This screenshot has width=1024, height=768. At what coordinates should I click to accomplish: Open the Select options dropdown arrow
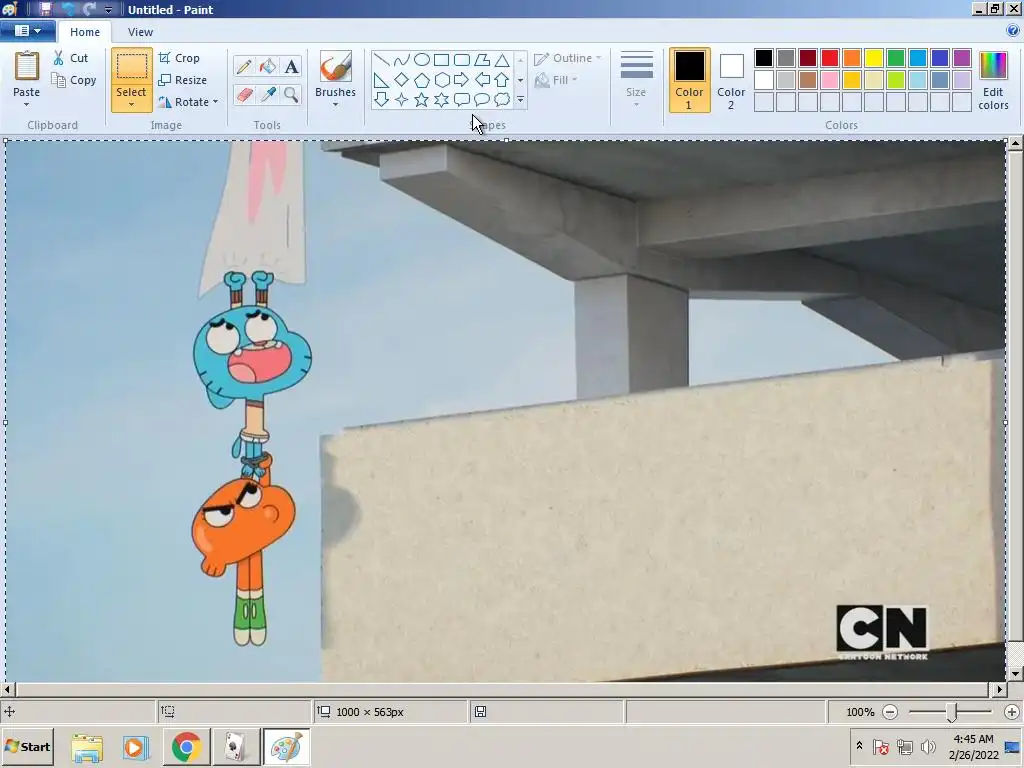tap(131, 104)
